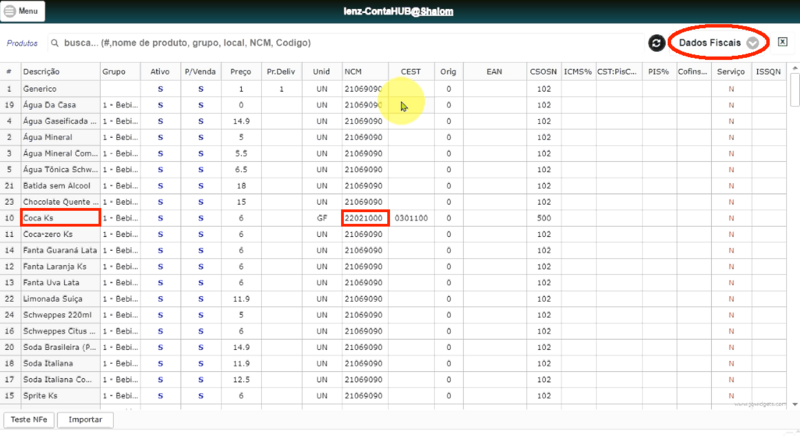Toggle Serviço N for Água Mineral
This screenshot has height=436, width=800.
[x=731, y=137]
